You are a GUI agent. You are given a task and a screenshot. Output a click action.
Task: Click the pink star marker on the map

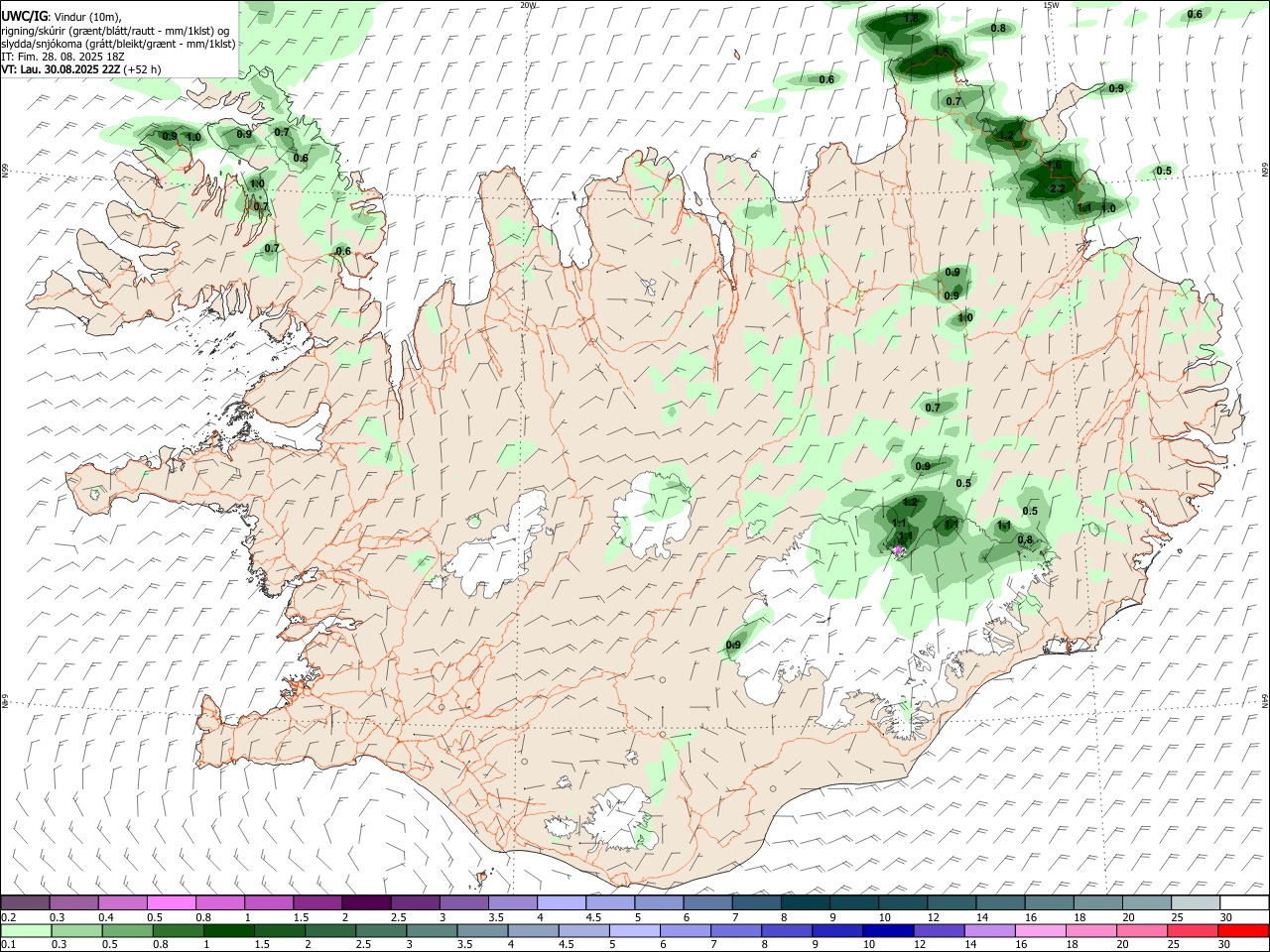(x=899, y=549)
